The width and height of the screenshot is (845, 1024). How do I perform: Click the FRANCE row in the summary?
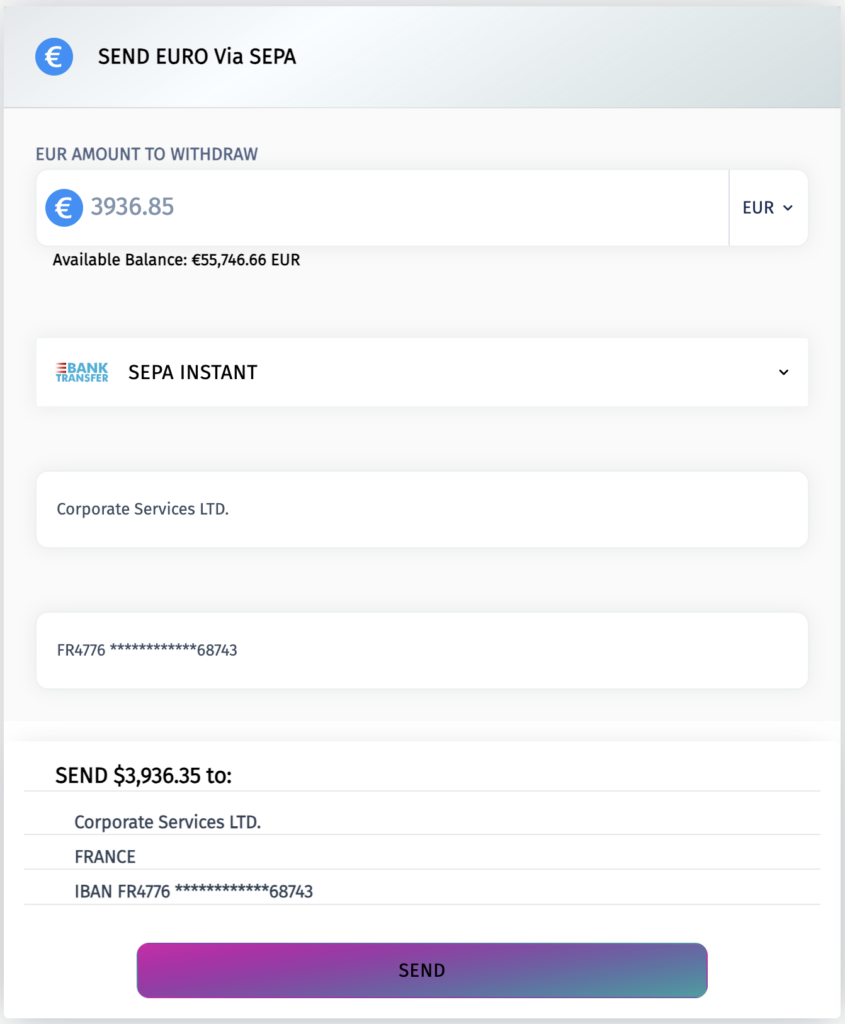[x=105, y=857]
